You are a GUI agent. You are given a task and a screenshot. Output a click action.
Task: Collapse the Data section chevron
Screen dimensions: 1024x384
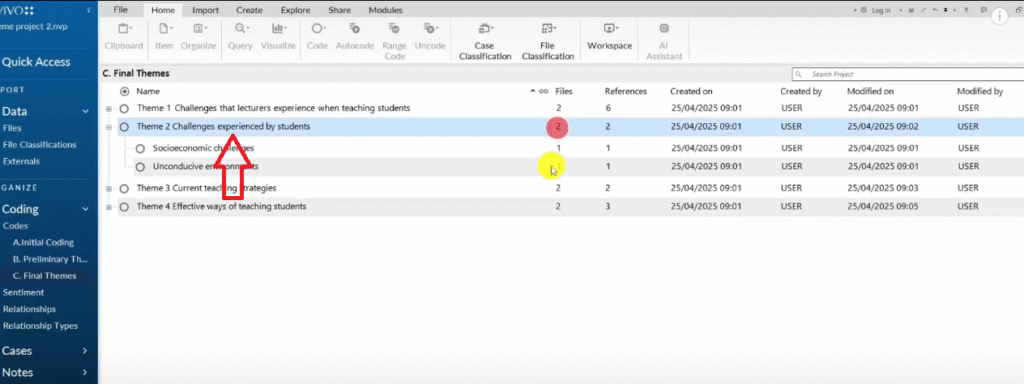tap(85, 112)
